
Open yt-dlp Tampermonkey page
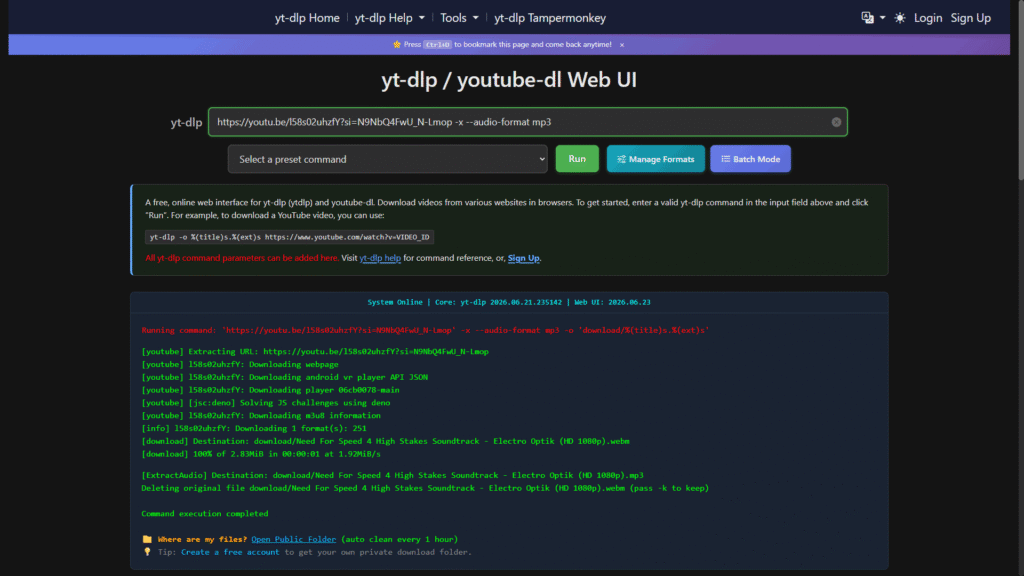(x=550, y=18)
